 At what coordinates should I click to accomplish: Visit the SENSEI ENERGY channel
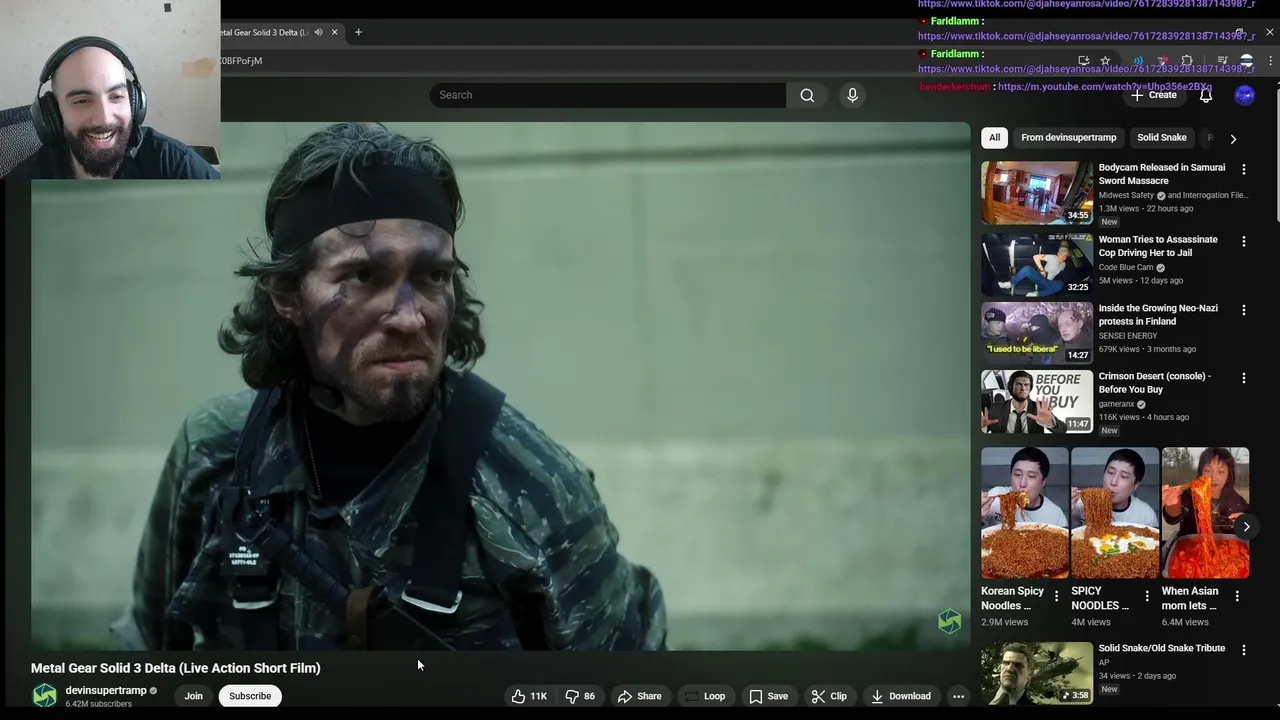pyautogui.click(x=1128, y=336)
